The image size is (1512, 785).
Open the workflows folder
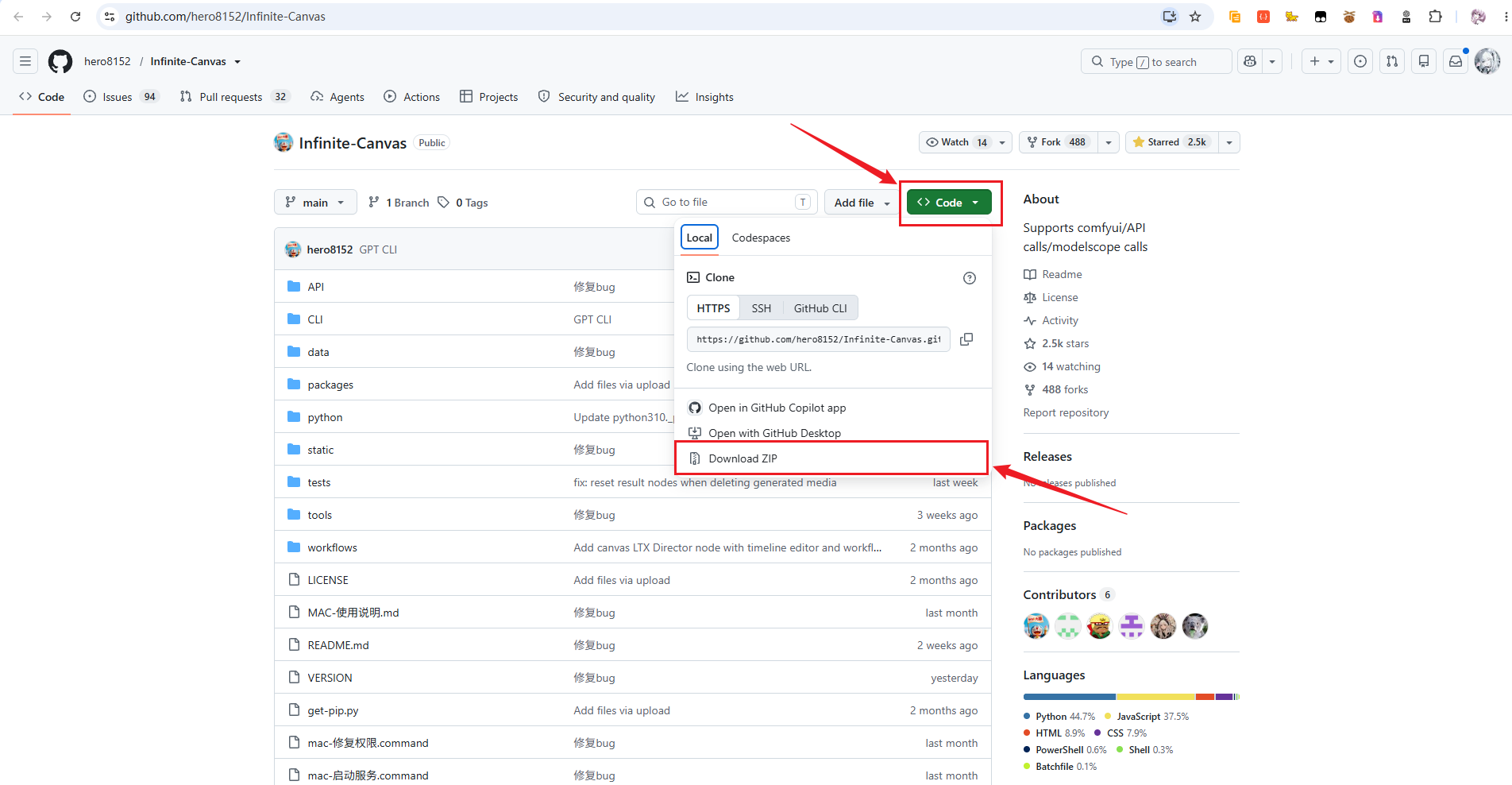pos(333,547)
